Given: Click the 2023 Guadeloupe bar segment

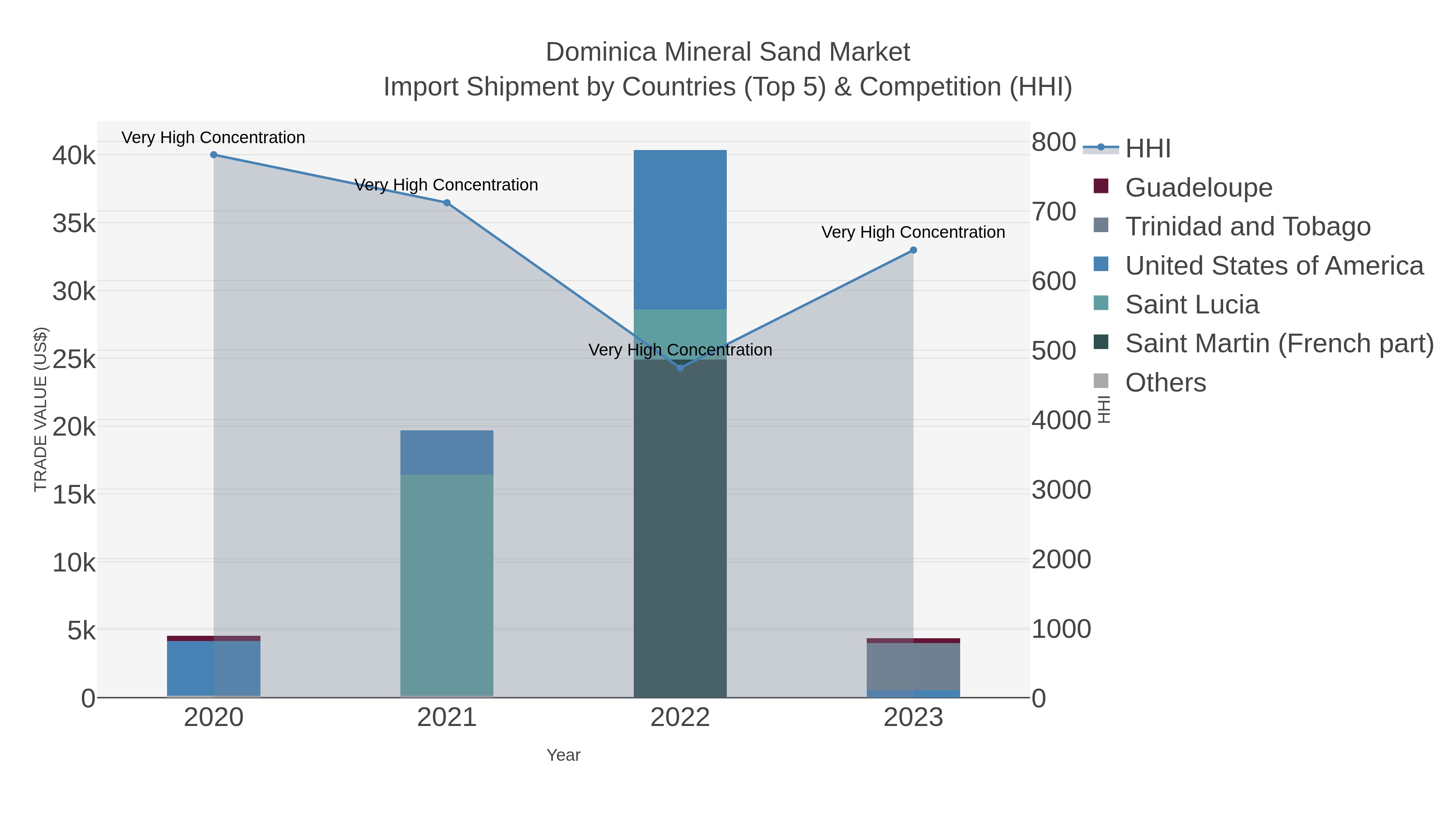Looking at the screenshot, I should (913, 641).
